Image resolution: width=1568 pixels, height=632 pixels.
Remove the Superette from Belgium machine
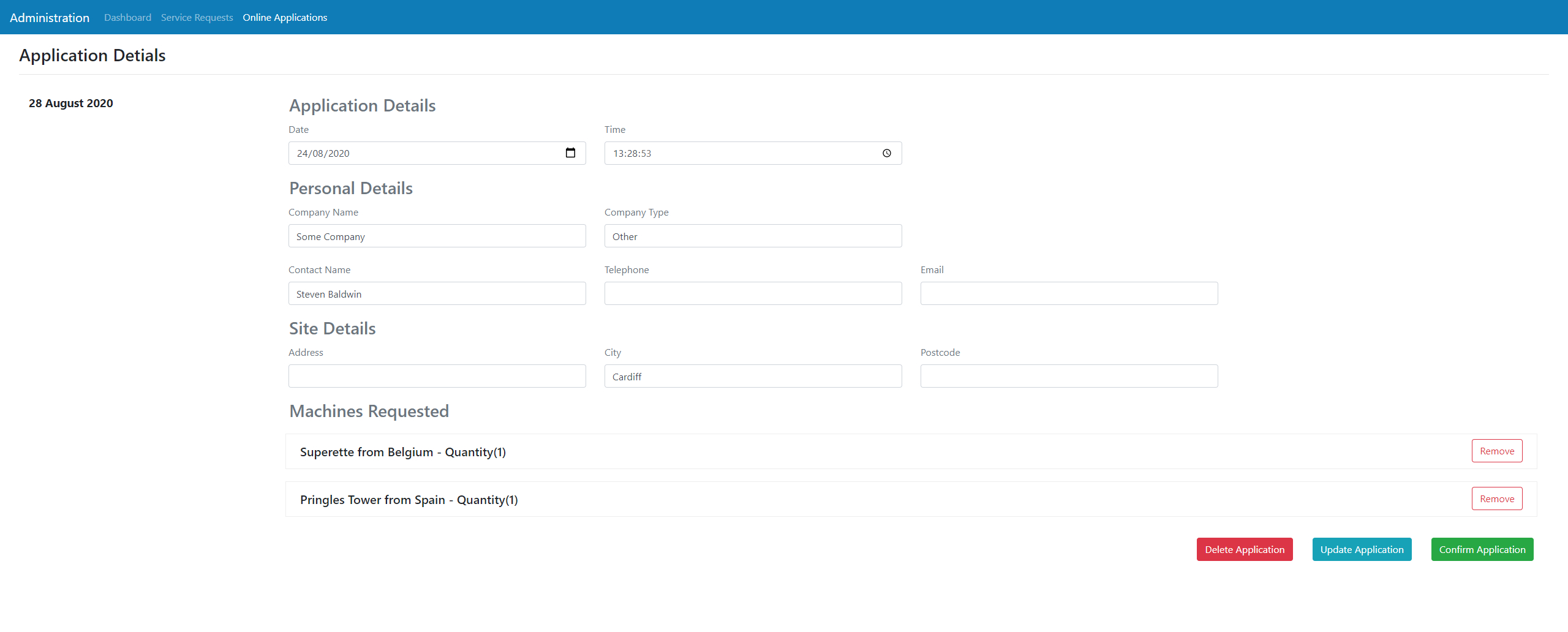1496,451
